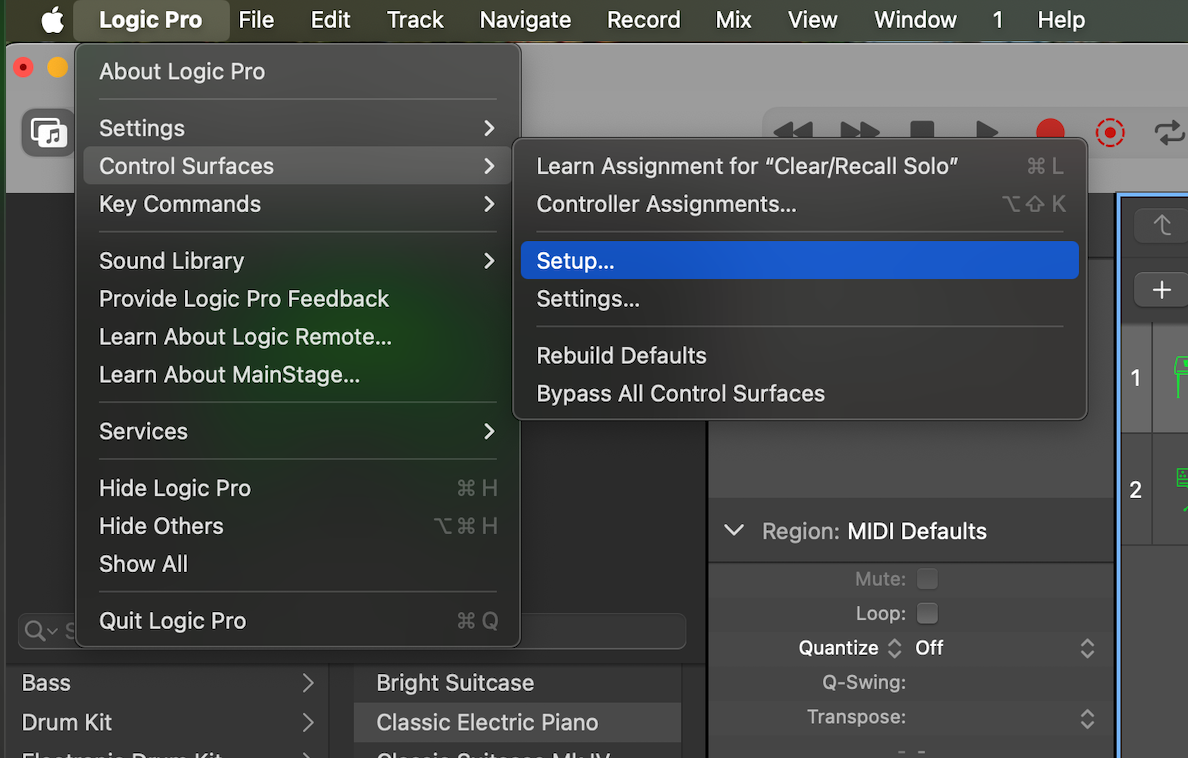Toggle the Library button in the control bar

48,133
